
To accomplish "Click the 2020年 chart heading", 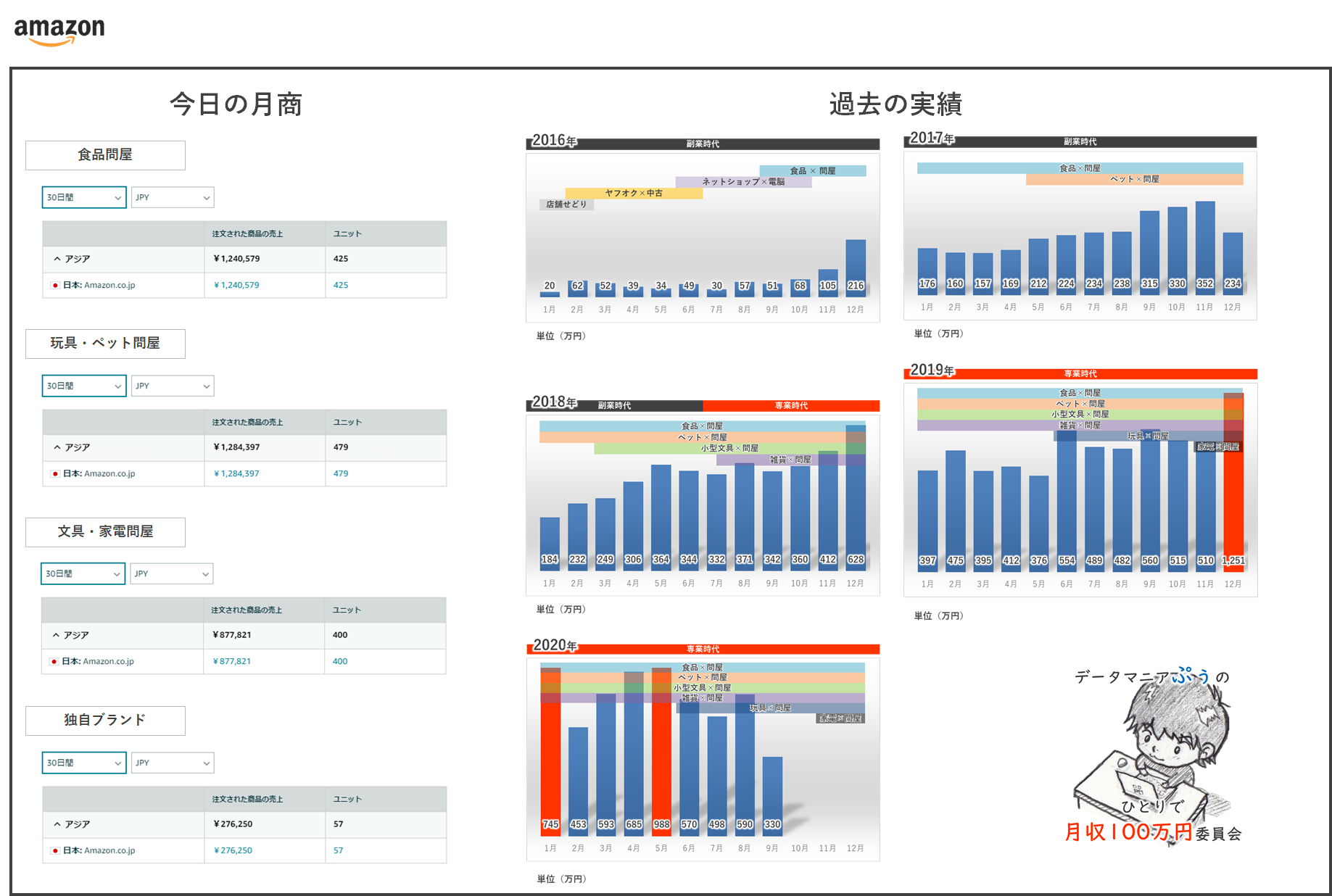I will click(555, 645).
